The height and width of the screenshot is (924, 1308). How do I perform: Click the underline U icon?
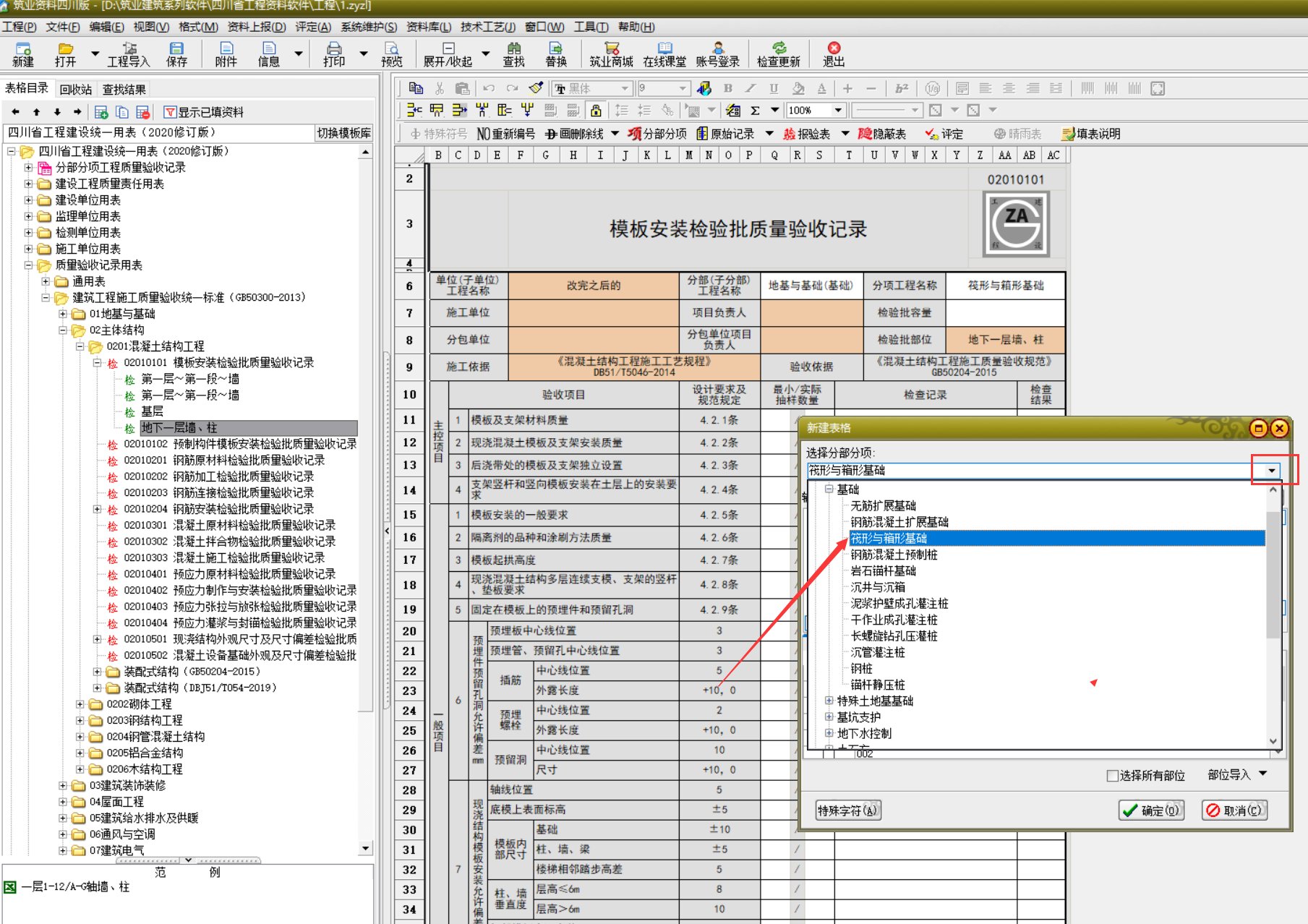click(x=774, y=88)
